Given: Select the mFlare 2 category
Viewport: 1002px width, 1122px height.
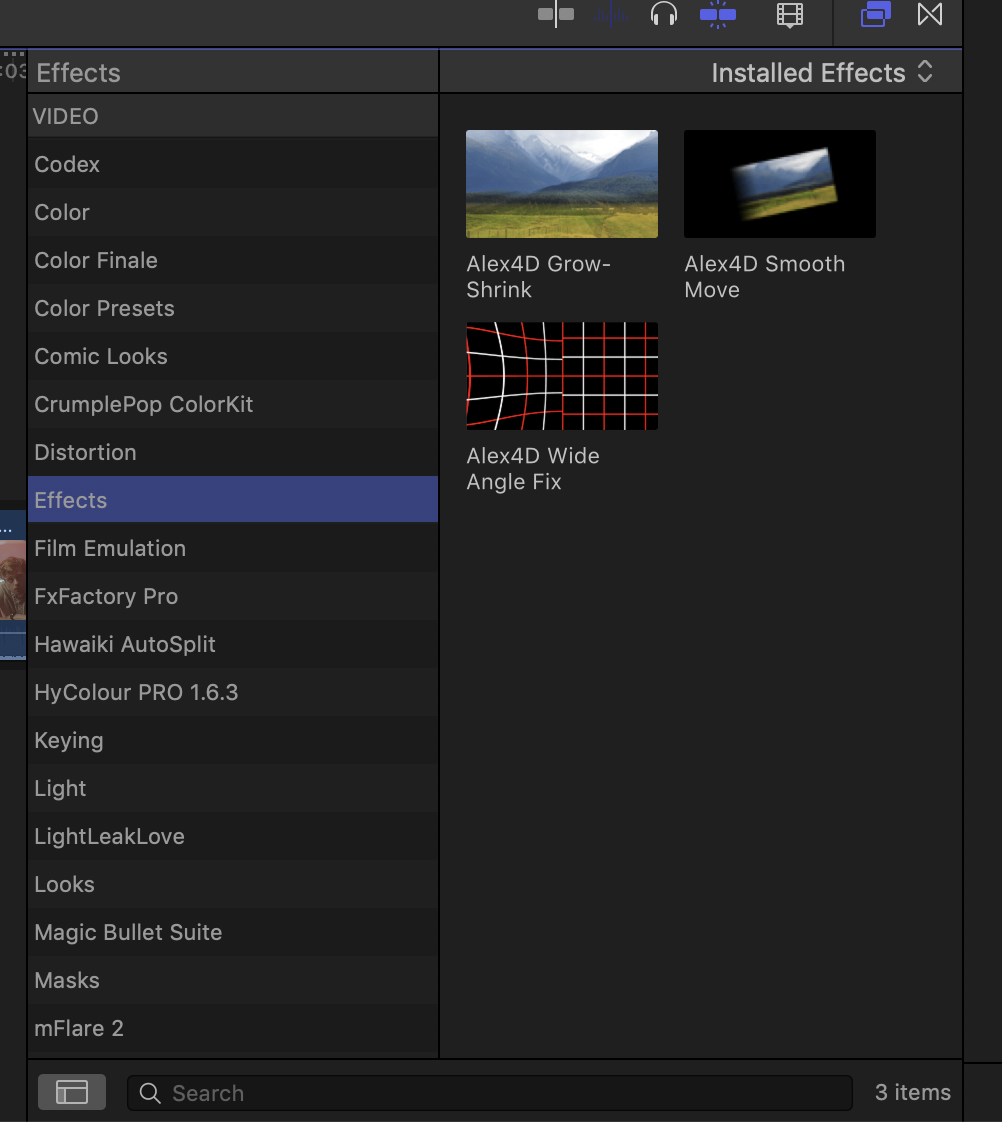Looking at the screenshot, I should 233,1027.
